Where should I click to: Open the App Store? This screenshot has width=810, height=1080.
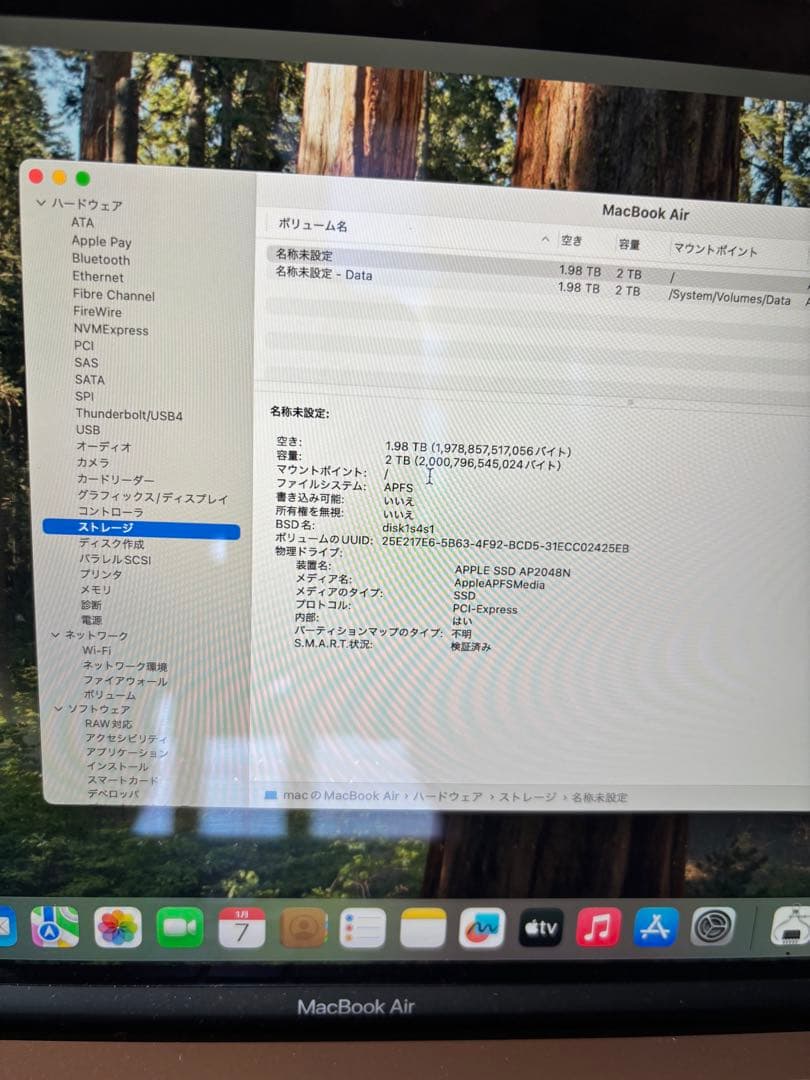pyautogui.click(x=655, y=928)
